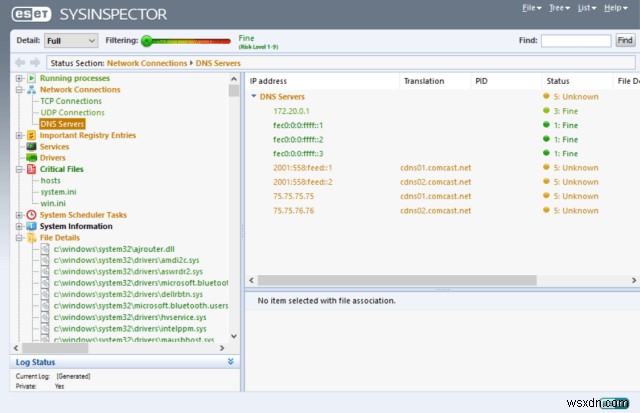Collapse the DNS Servers group in list

tap(254, 97)
